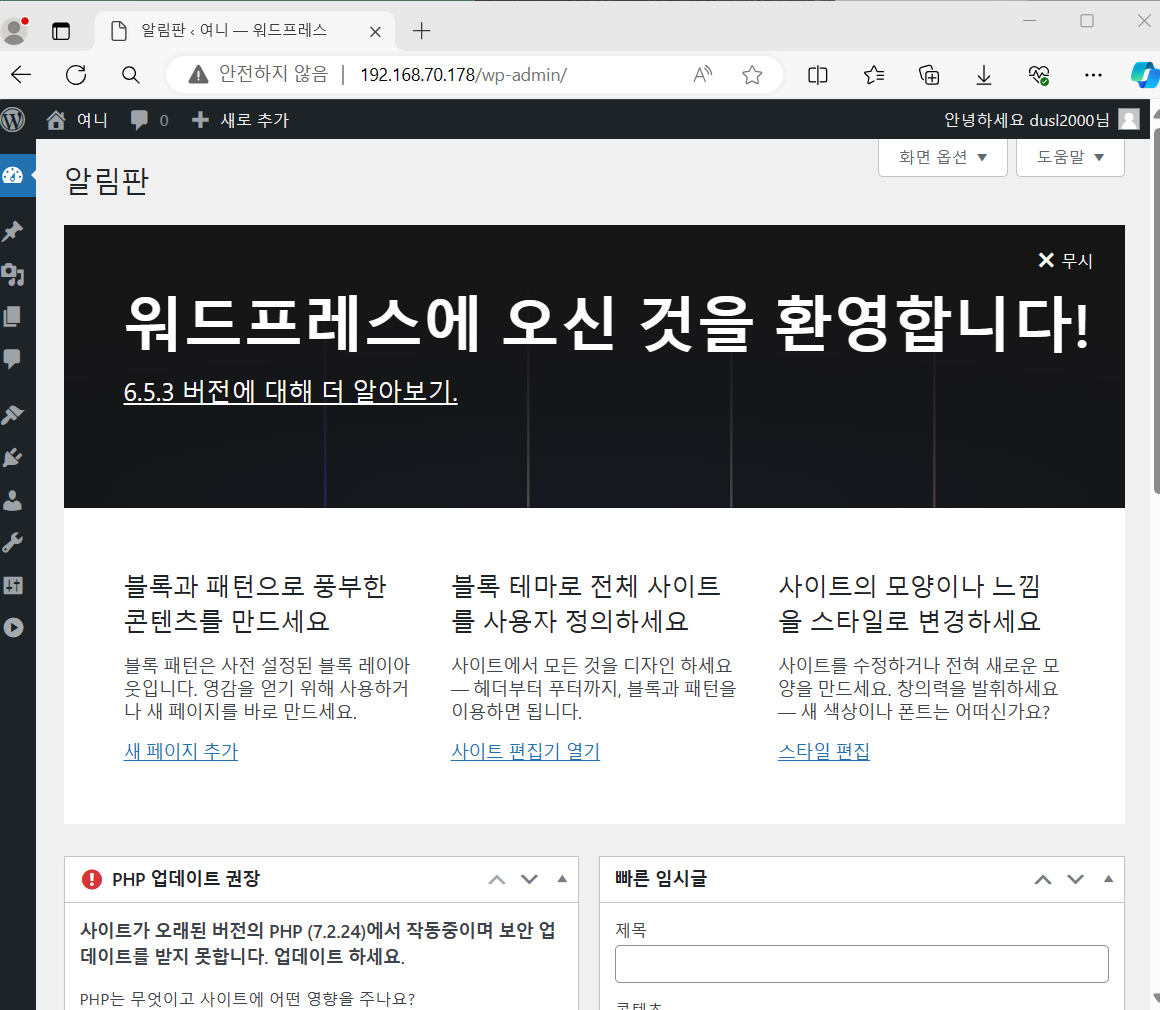Collapse menu with play-circle icon
1160x1010 pixels.
pyautogui.click(x=13, y=627)
